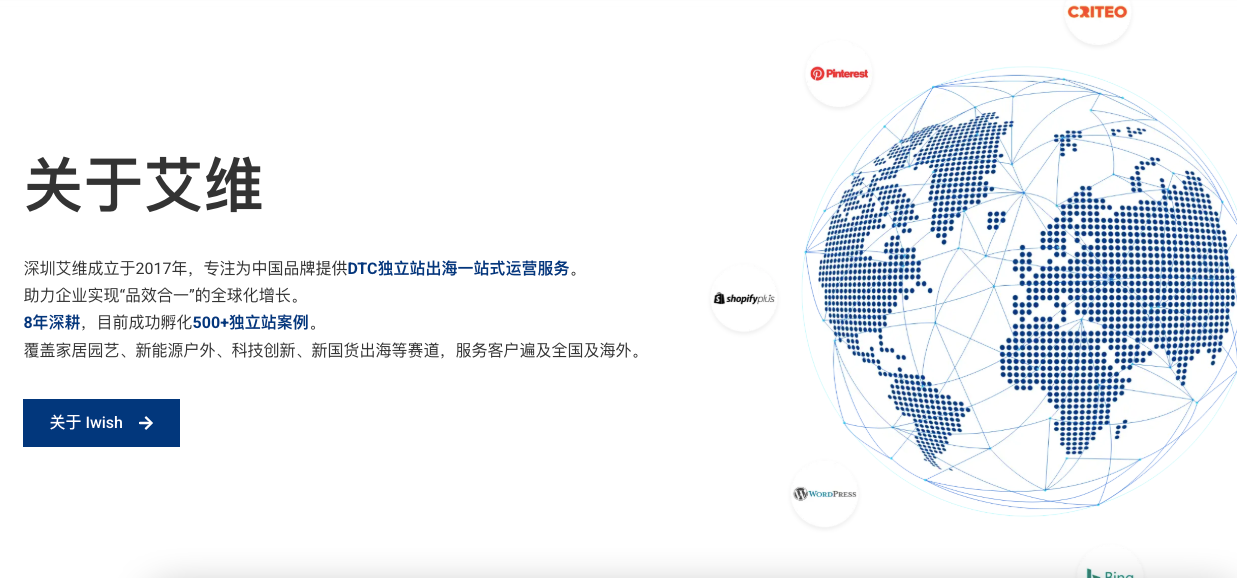
Task: Click the Pinterest logo badge
Action: 838,74
